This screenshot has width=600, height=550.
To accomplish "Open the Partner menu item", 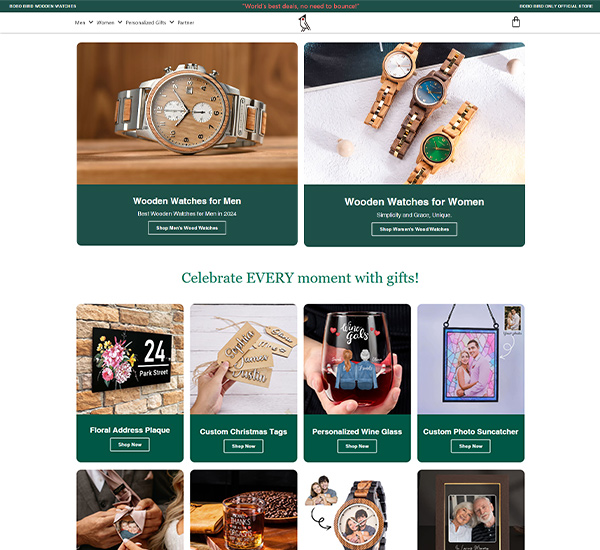I will (186, 23).
